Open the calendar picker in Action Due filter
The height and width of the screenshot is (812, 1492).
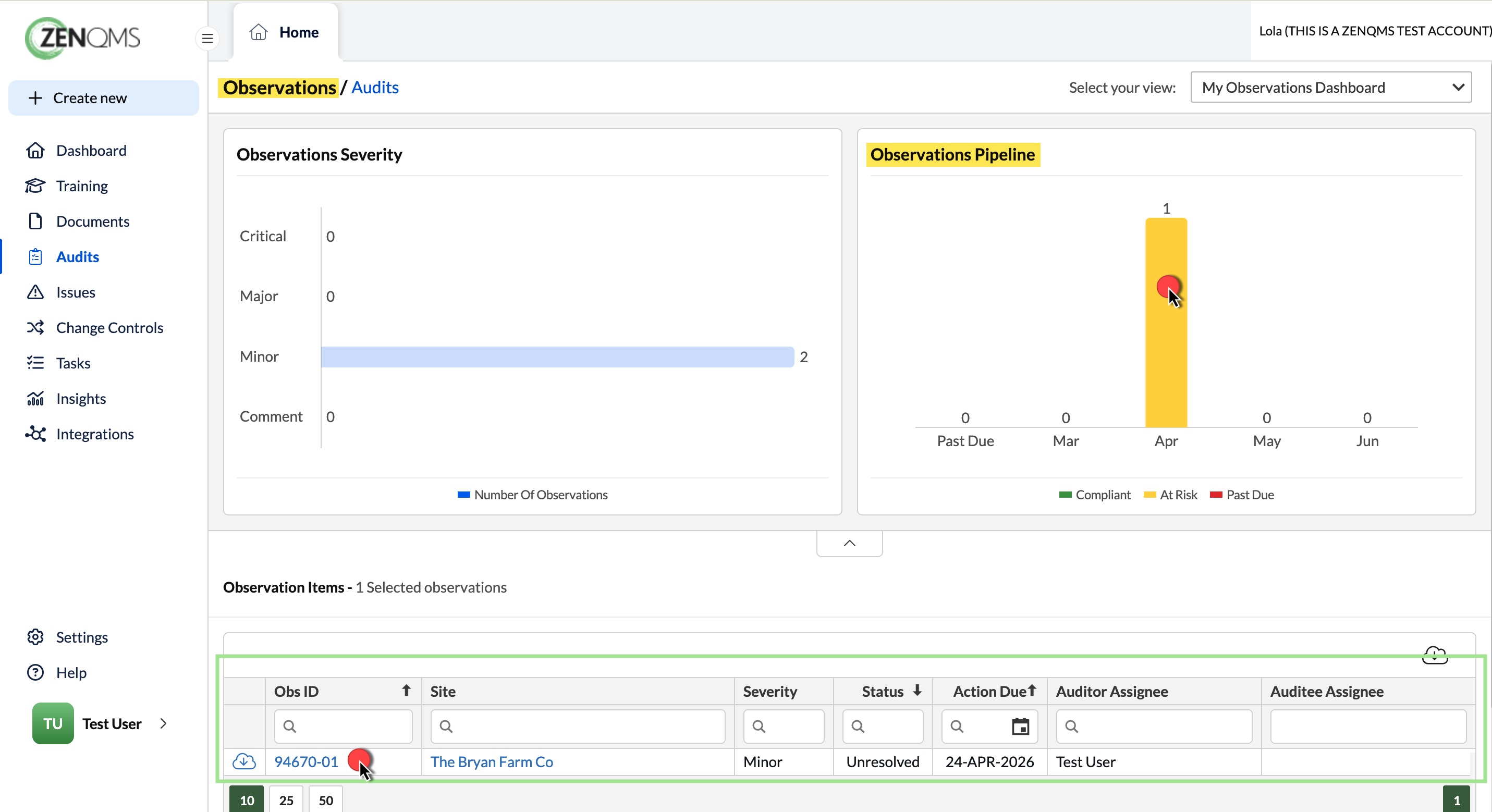[x=1020, y=725]
